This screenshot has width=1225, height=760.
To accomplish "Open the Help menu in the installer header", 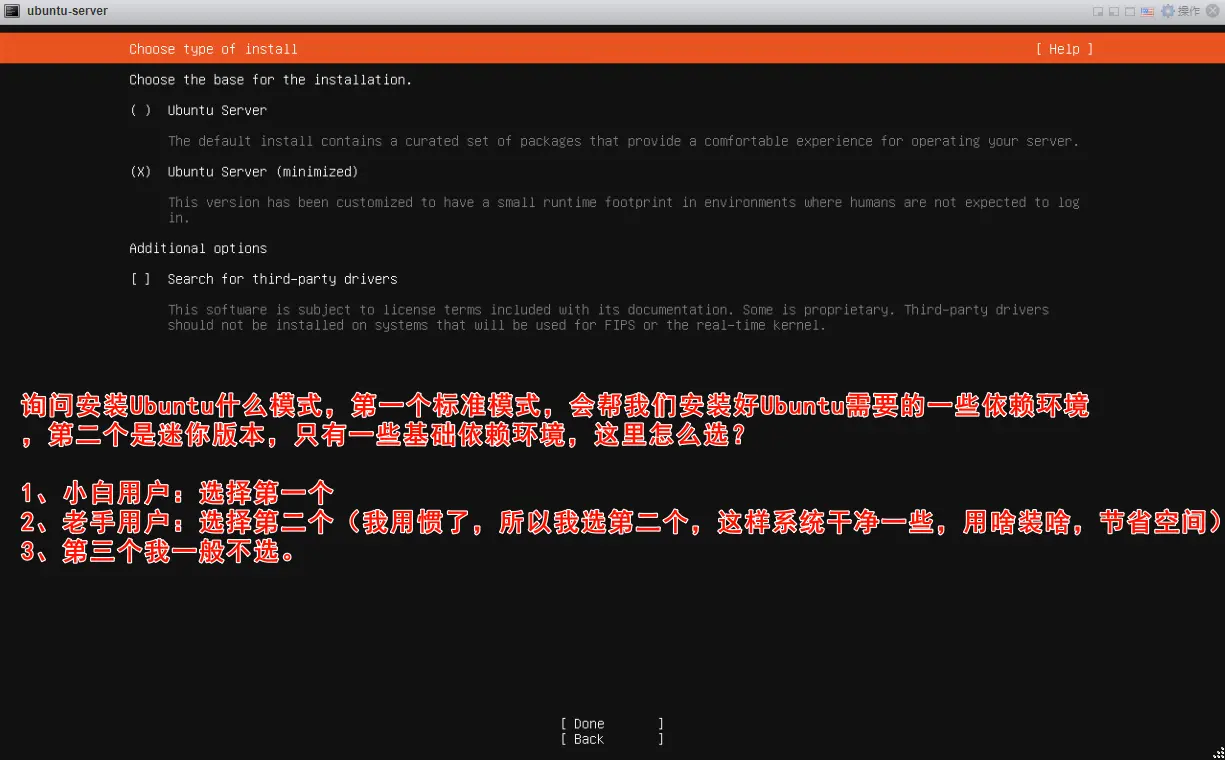I will pos(1064,49).
